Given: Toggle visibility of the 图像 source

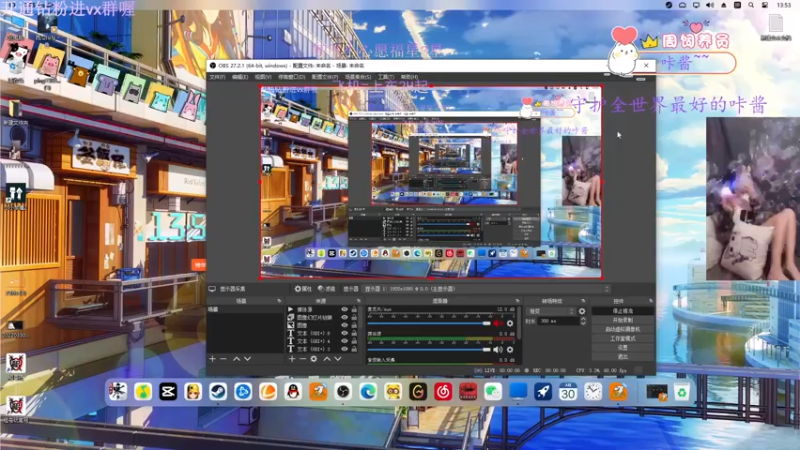Looking at the screenshot, I should pyautogui.click(x=344, y=325).
